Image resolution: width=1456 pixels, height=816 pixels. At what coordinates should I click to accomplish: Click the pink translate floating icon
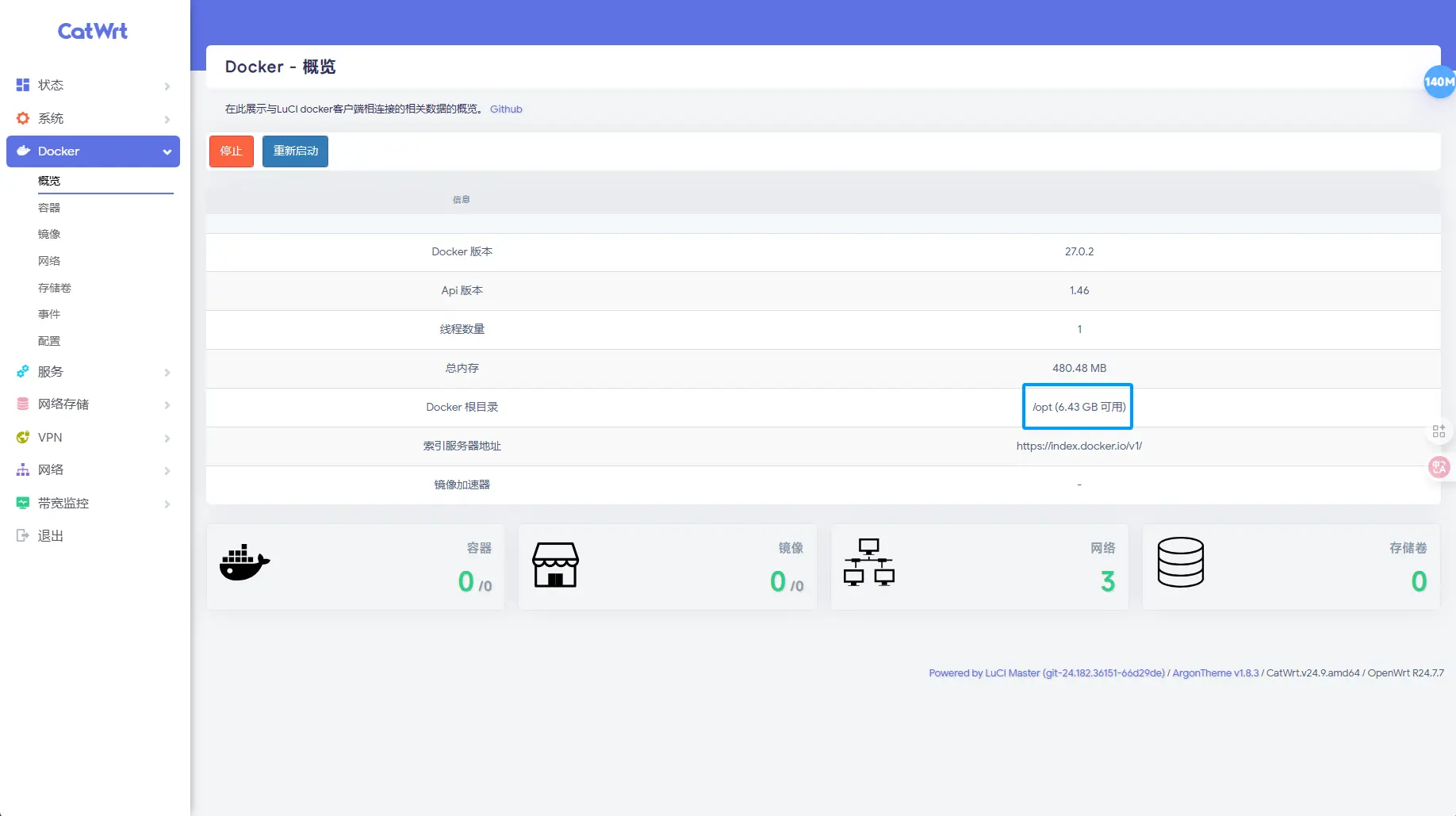pyautogui.click(x=1439, y=467)
